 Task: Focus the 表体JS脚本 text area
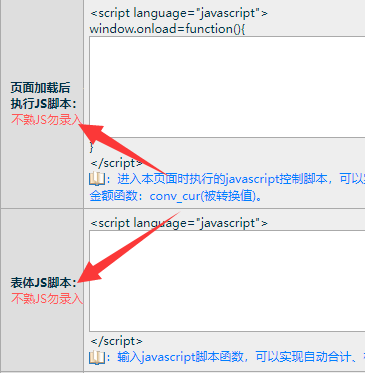point(227,281)
